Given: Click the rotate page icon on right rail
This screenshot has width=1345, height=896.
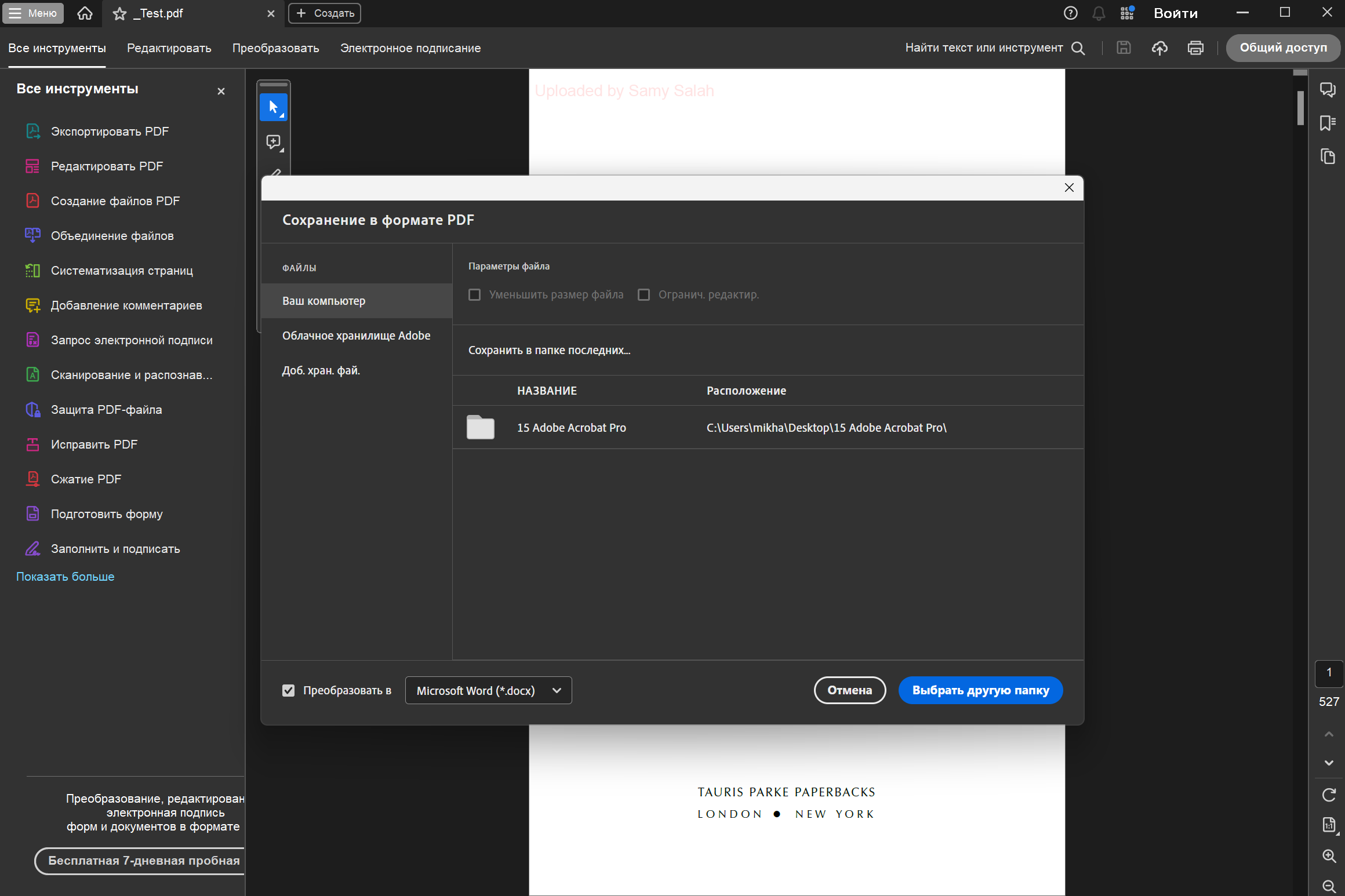Looking at the screenshot, I should click(1329, 795).
